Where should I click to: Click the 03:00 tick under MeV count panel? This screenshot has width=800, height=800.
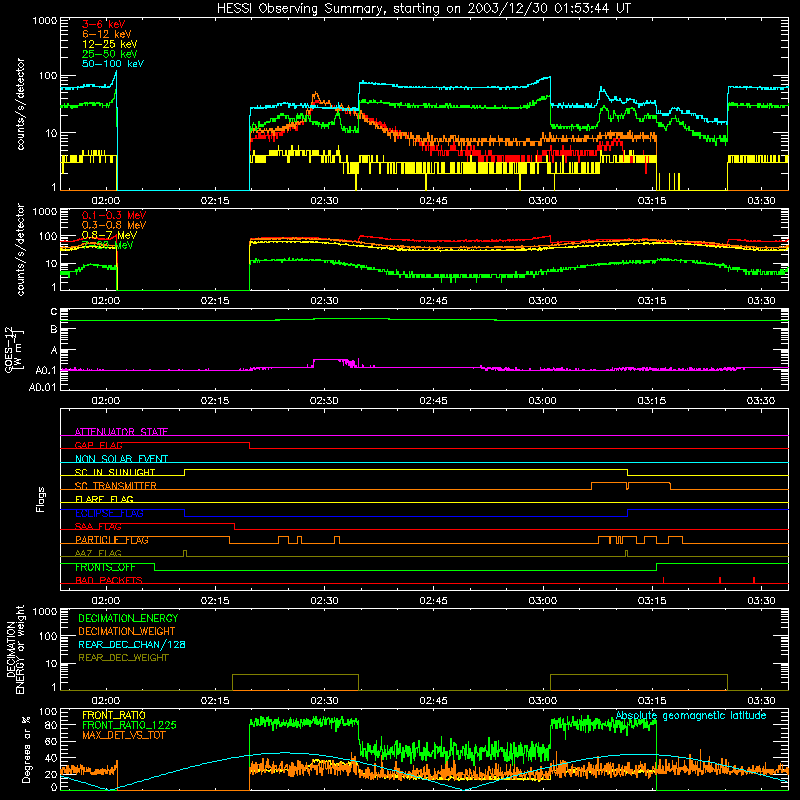coord(542,301)
